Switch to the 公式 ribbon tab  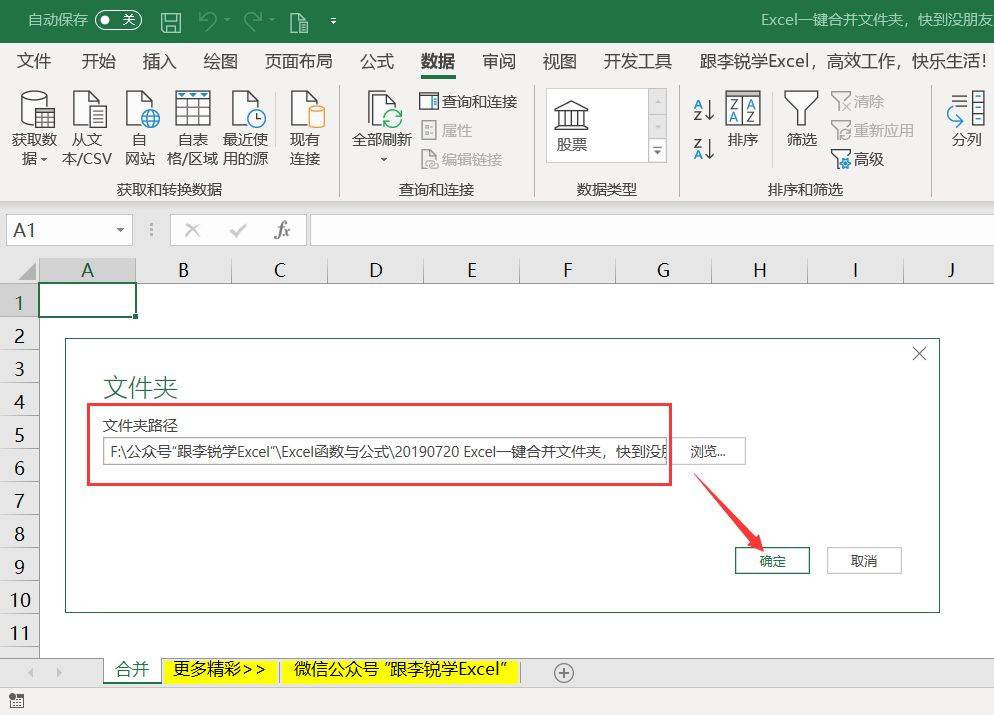377,61
